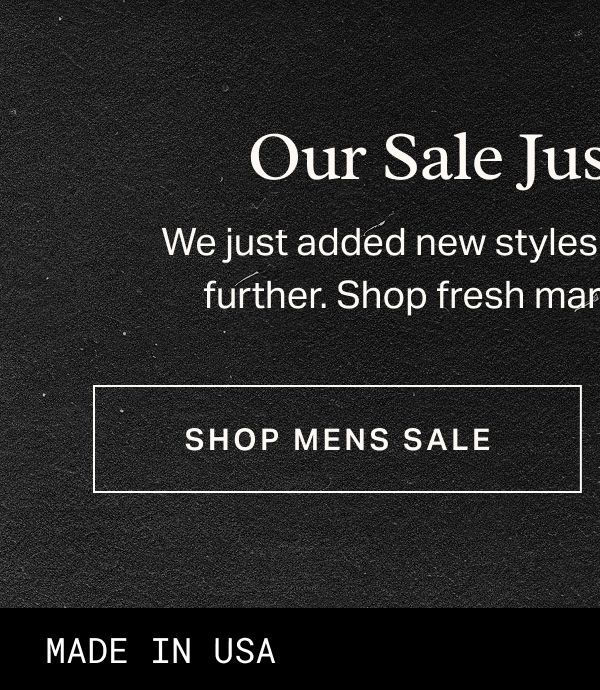The image size is (600, 690).
Task: Click the word "fresh" in the paragraph
Action: click(x=480, y=295)
